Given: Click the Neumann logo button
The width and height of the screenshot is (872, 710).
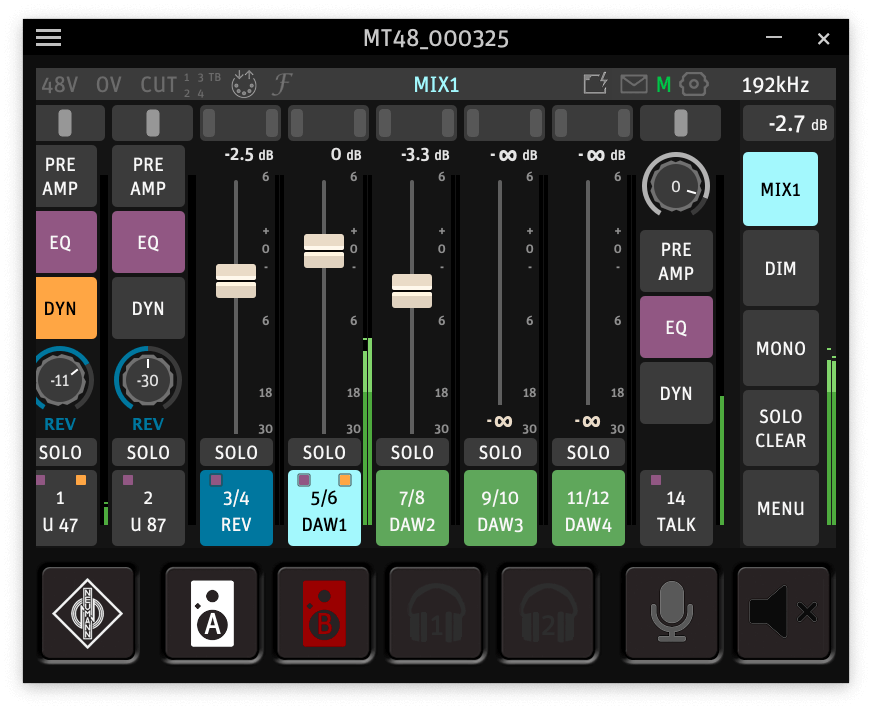Looking at the screenshot, I should pyautogui.click(x=87, y=613).
